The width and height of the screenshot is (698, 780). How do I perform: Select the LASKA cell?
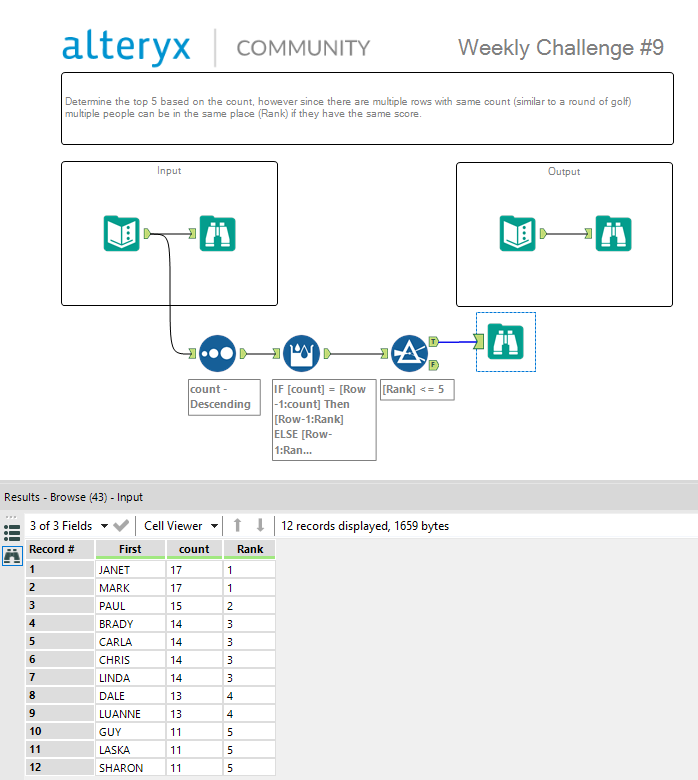(130, 750)
